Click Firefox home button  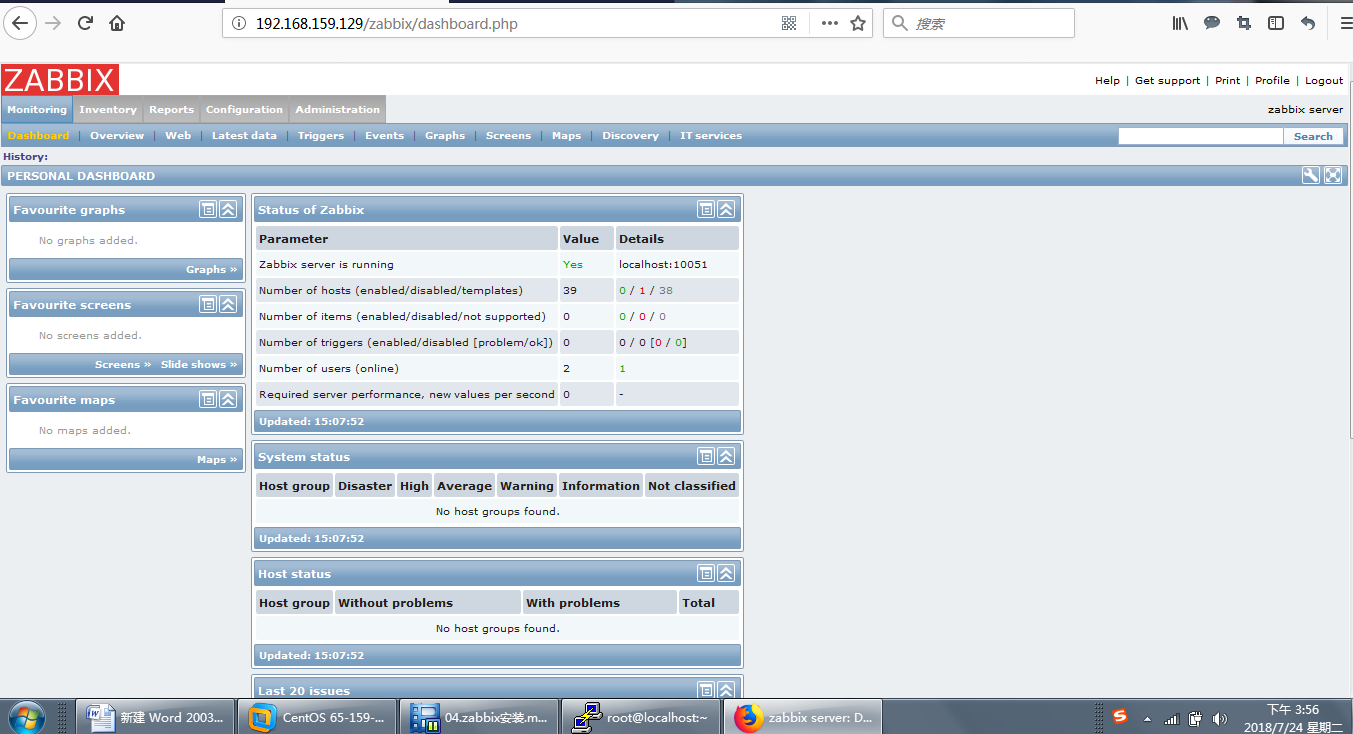click(117, 23)
